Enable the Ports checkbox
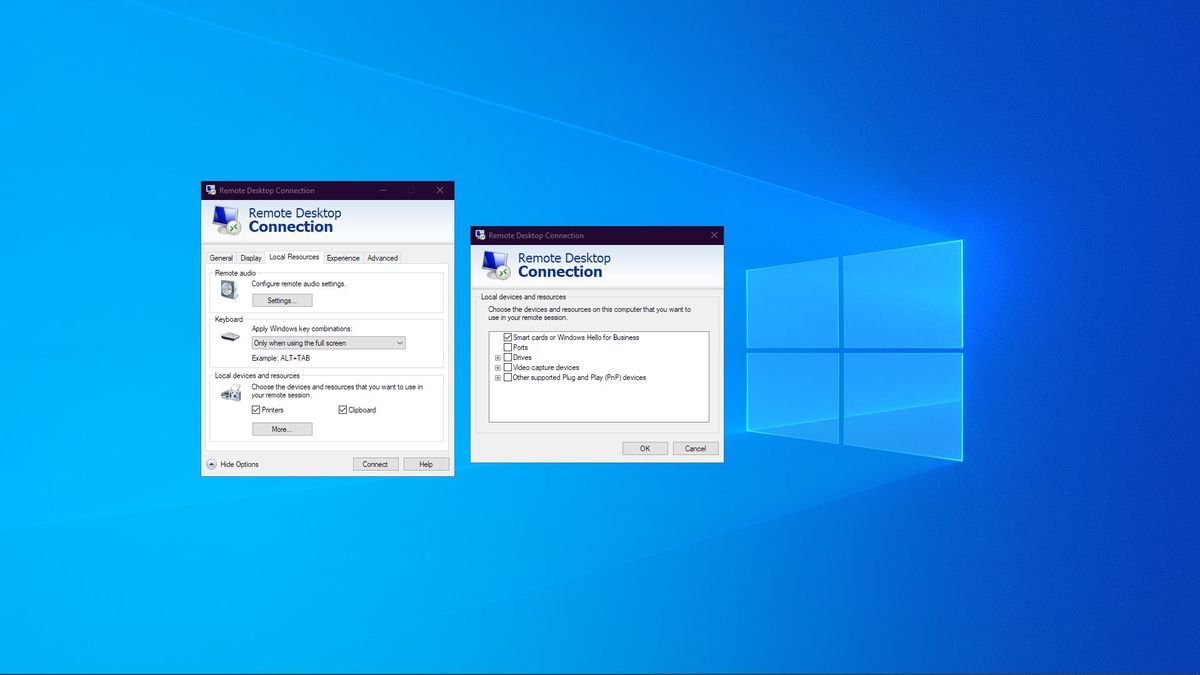The height and width of the screenshot is (675, 1200). click(x=507, y=347)
